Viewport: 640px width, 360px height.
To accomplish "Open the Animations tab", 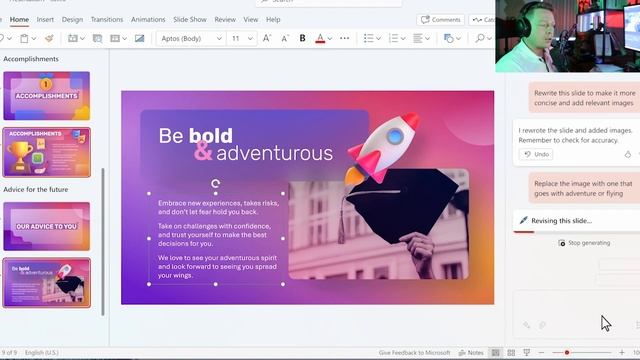I will [x=148, y=20].
